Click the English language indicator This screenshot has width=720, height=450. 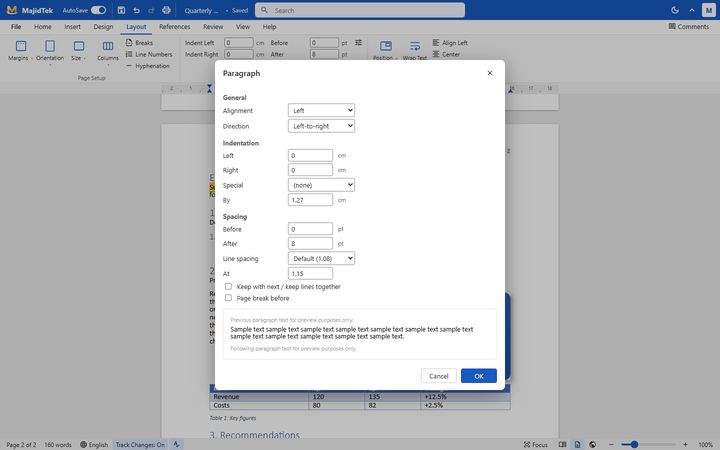[94, 444]
